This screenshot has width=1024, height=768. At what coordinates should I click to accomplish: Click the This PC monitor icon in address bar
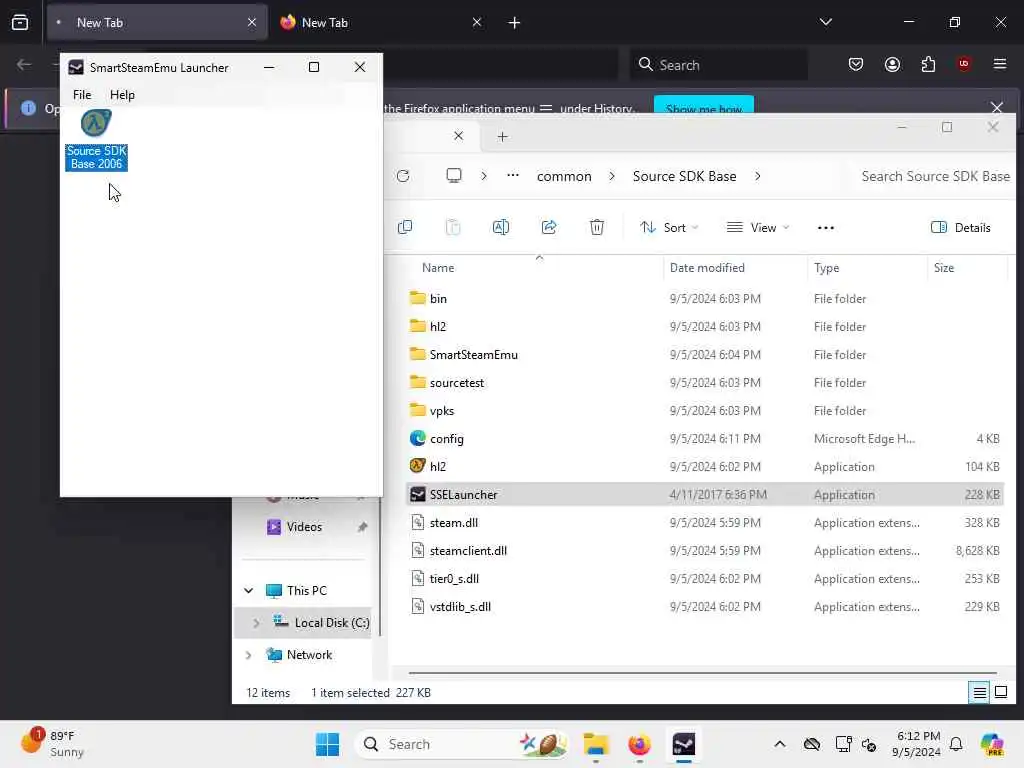point(453,176)
